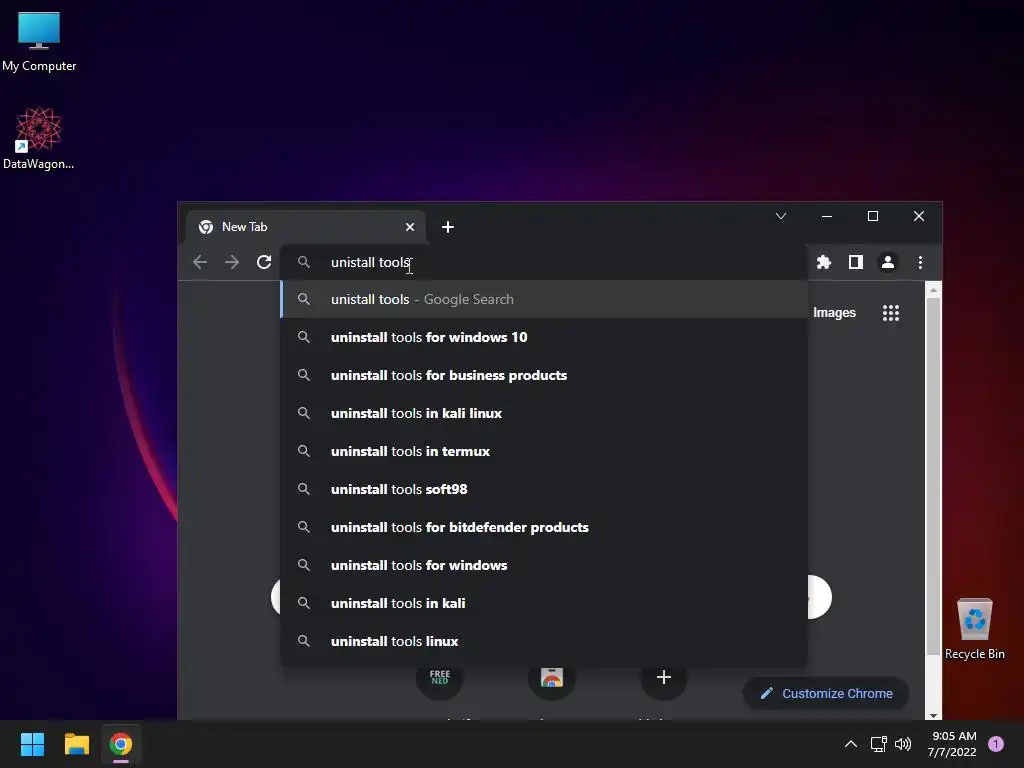Click the page scrollbar down arrow
The image size is (1024, 768).
(x=933, y=716)
